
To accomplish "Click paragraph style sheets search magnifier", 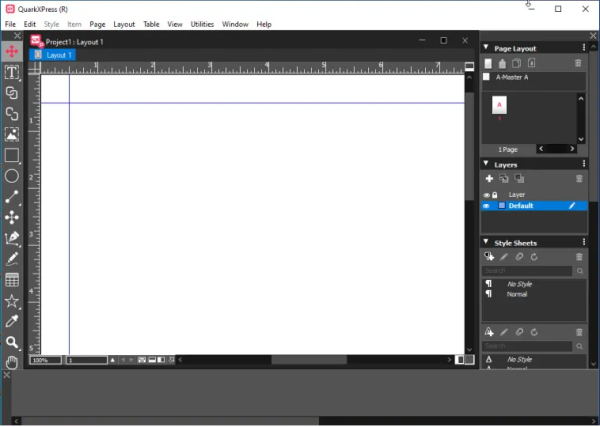I will pyautogui.click(x=580, y=271).
